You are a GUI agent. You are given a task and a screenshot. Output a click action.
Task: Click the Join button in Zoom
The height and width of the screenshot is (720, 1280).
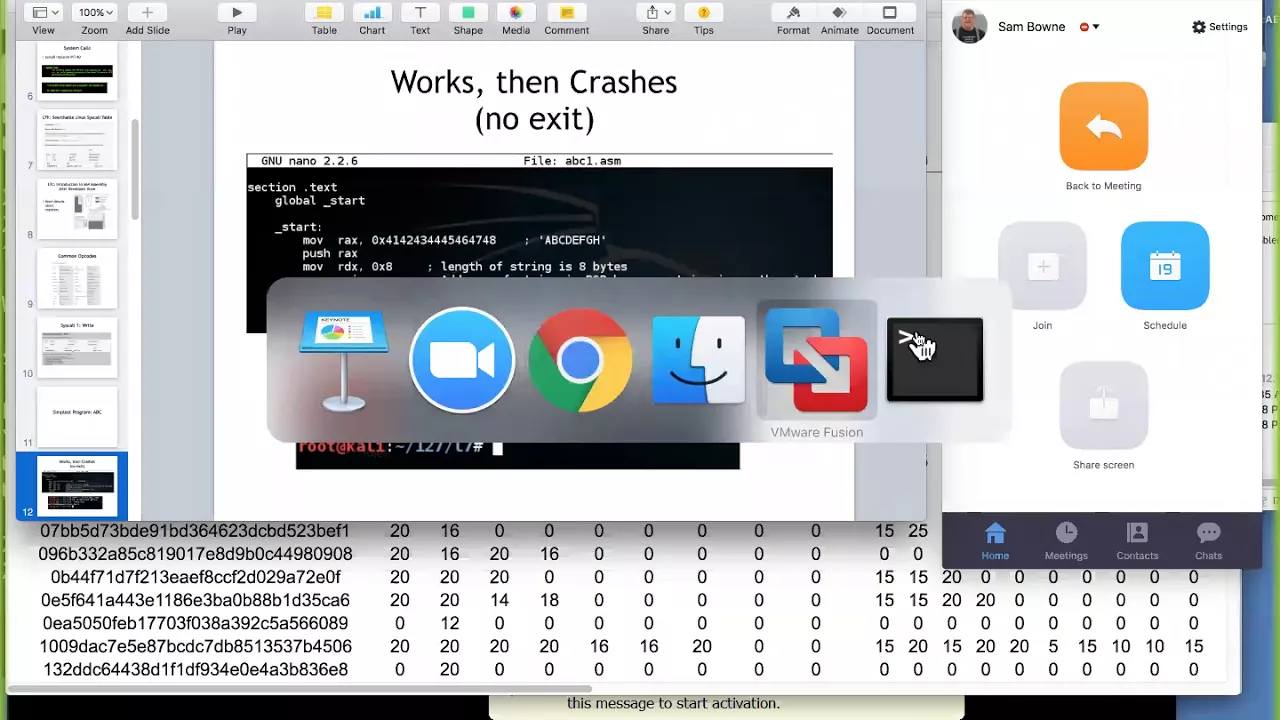pyautogui.click(x=1042, y=266)
